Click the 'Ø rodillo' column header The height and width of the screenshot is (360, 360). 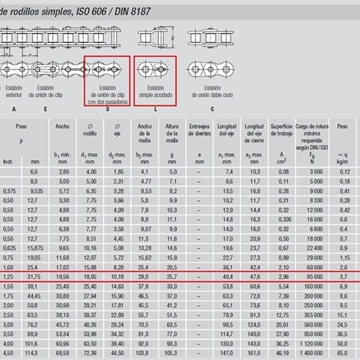pos(90,130)
